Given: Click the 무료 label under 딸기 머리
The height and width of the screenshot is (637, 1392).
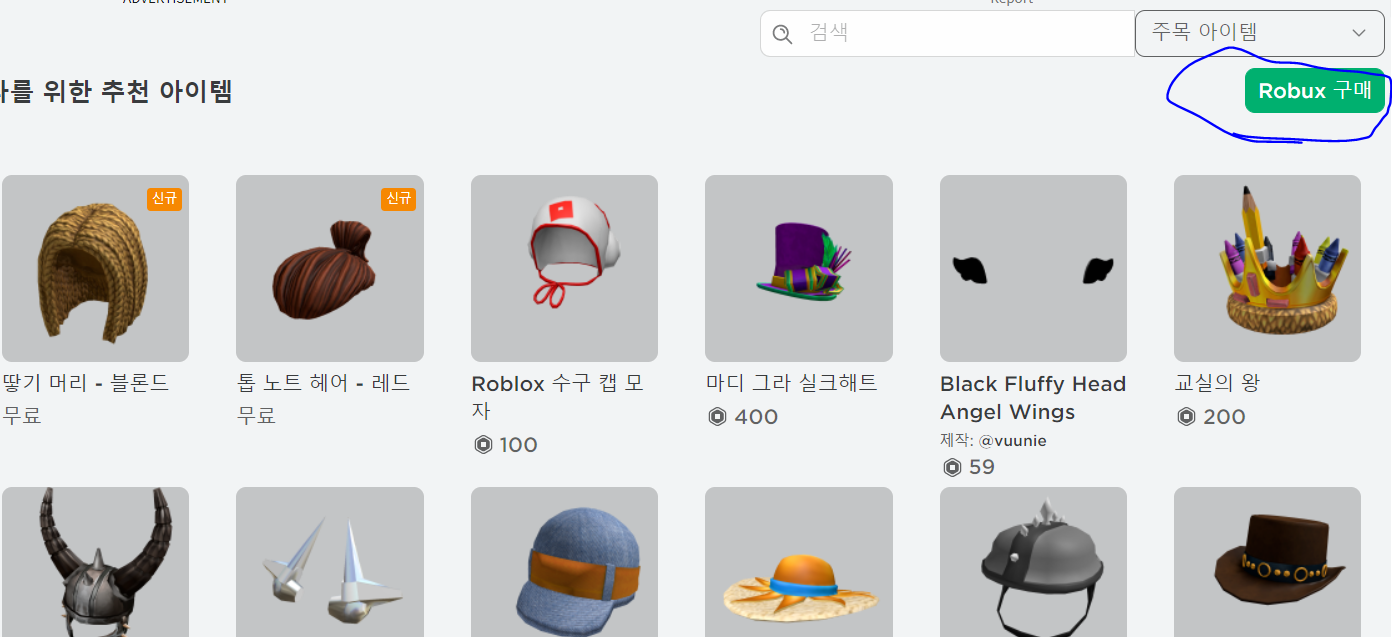Looking at the screenshot, I should click(x=22, y=415).
